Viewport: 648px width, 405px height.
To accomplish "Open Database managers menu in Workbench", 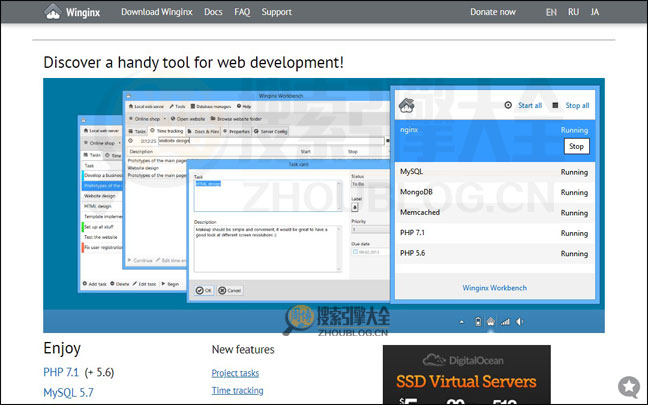I will click(x=211, y=107).
